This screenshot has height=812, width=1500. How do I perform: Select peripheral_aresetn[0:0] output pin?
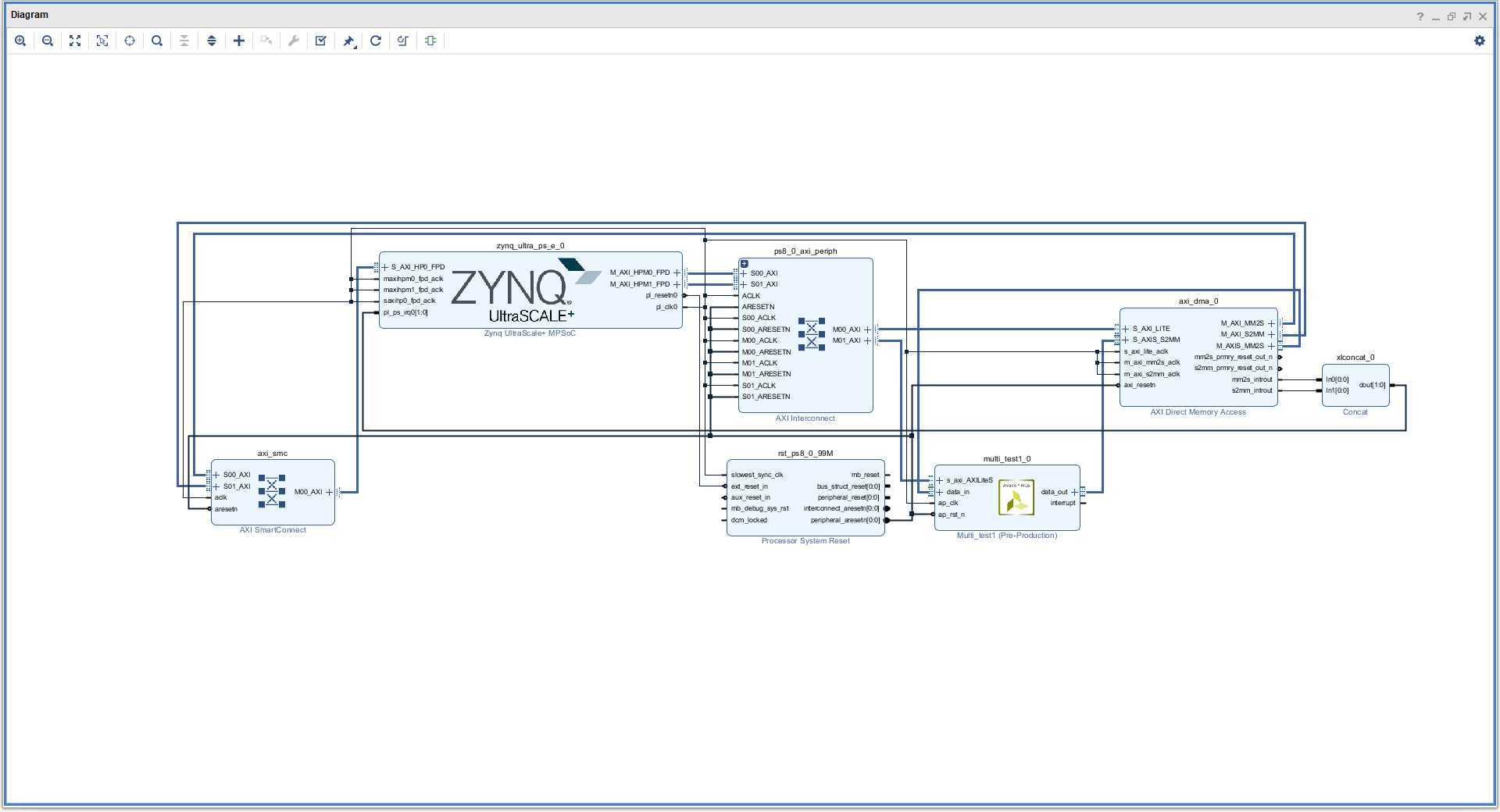tap(845, 520)
